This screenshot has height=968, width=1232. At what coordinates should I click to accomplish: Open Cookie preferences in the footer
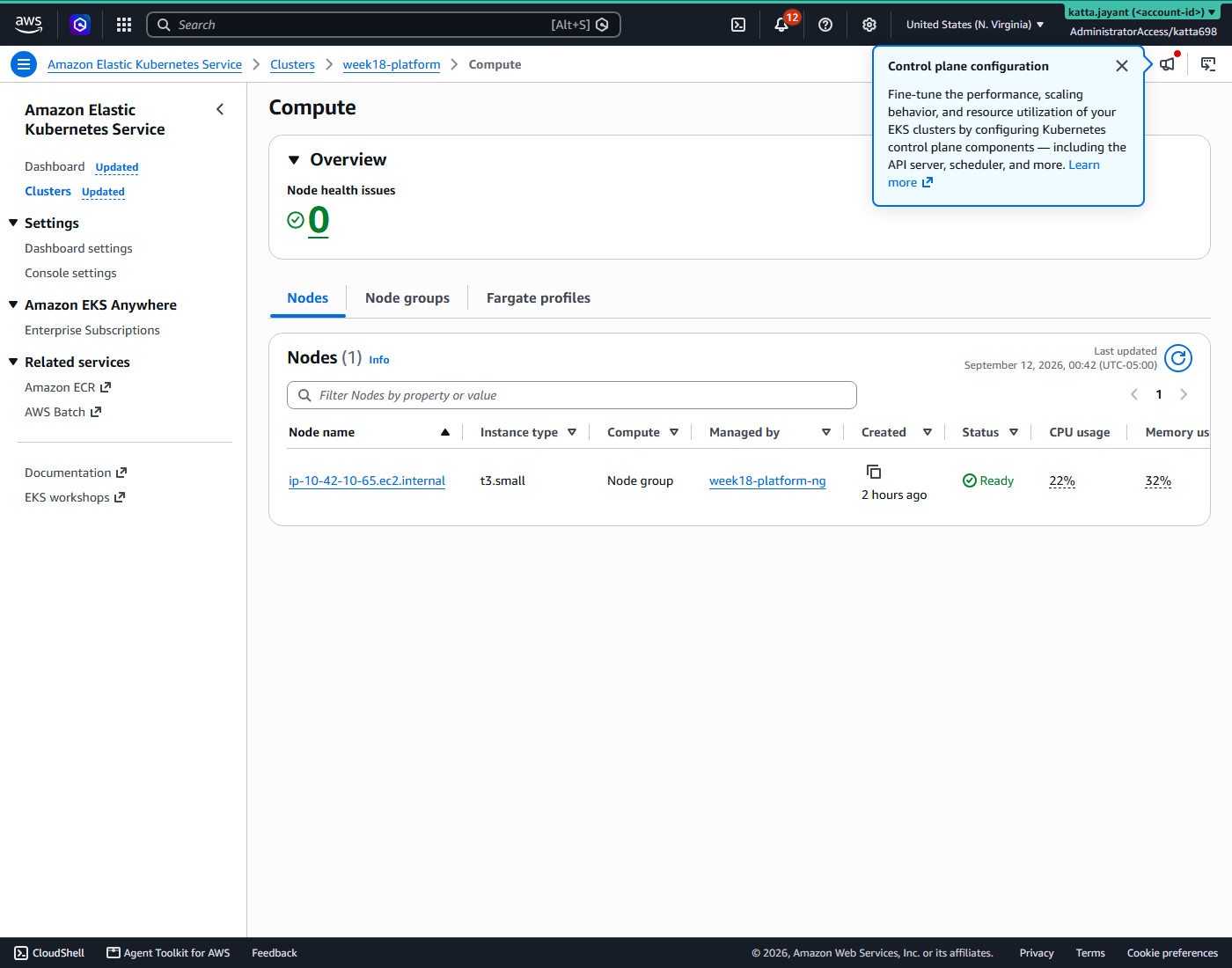coord(1172,953)
